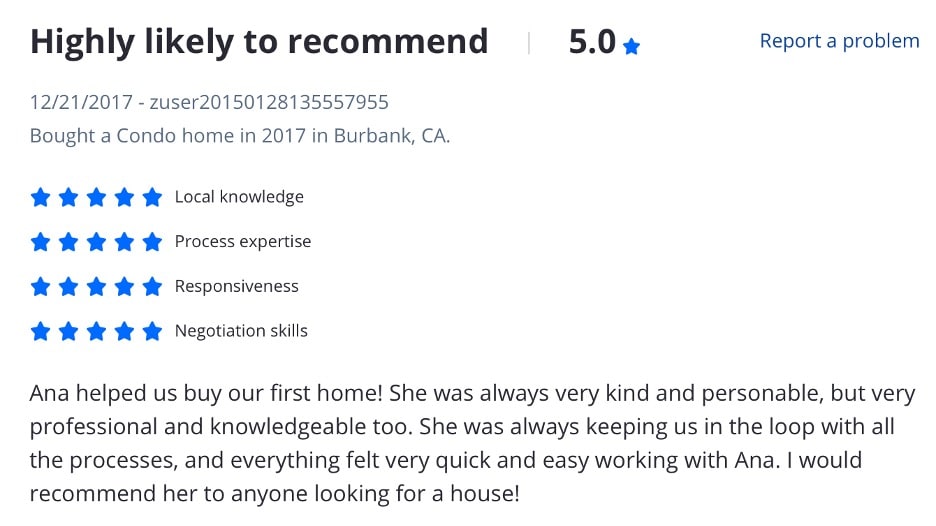Select the fourth star of Negotiation skills
Screen dimensions: 936x526
pyautogui.click(x=124, y=331)
